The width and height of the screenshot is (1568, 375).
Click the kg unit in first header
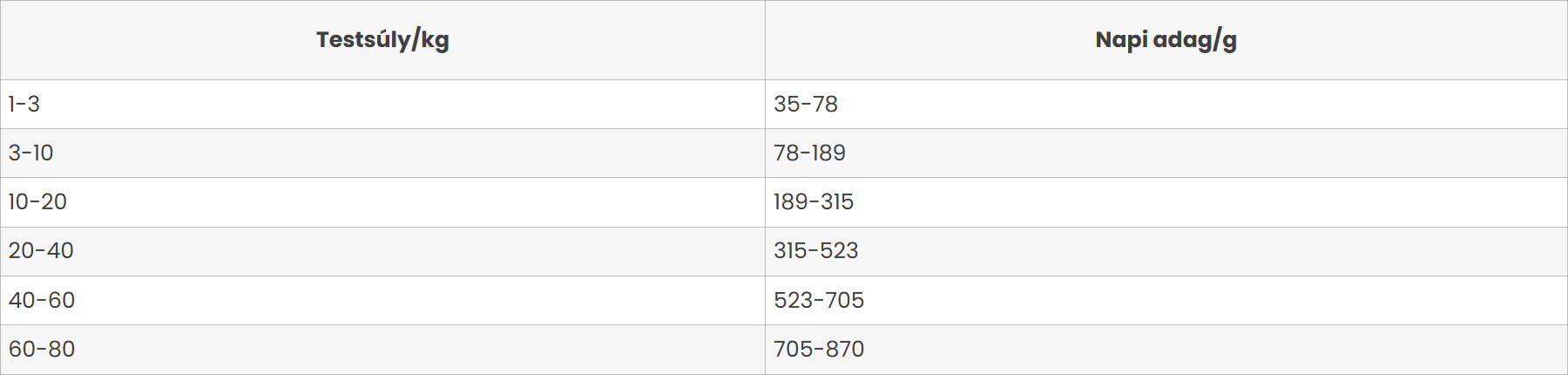tap(436, 41)
